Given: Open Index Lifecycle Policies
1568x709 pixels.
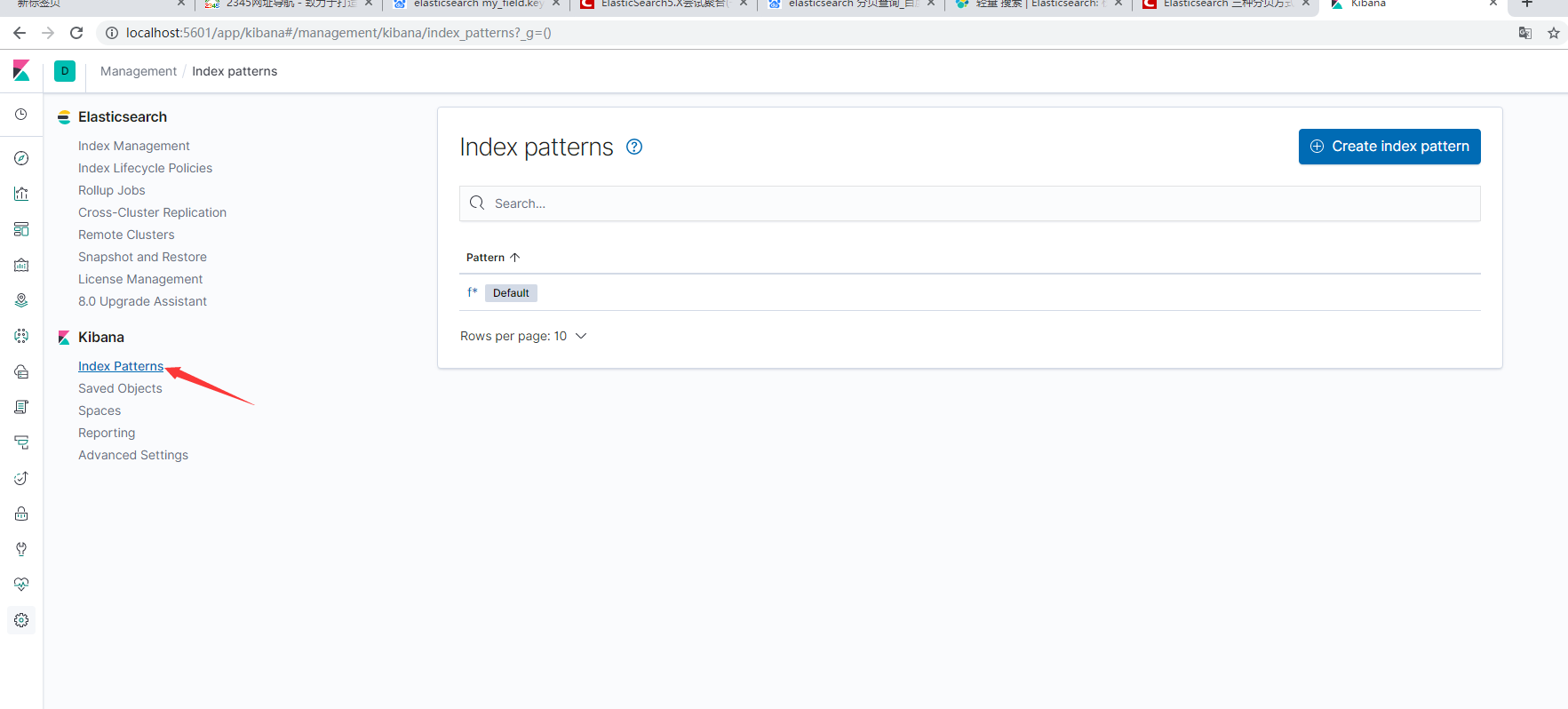Looking at the screenshot, I should (x=145, y=168).
